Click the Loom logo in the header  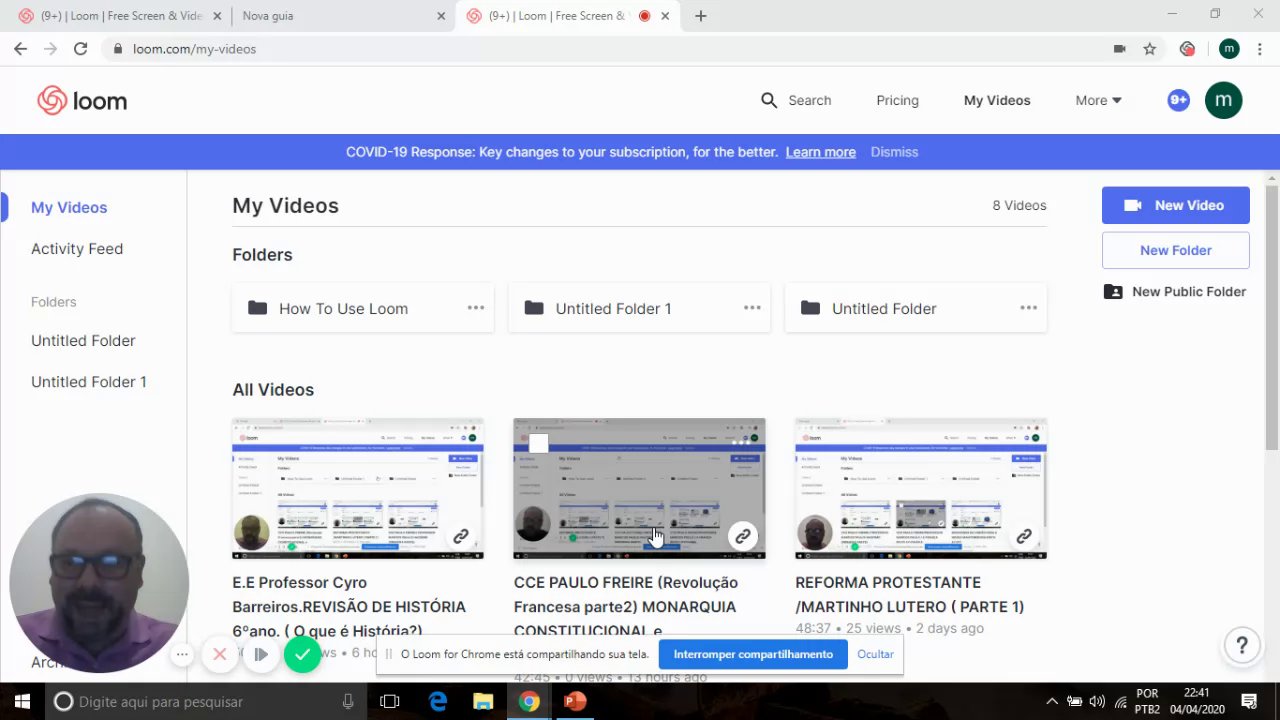[x=82, y=100]
